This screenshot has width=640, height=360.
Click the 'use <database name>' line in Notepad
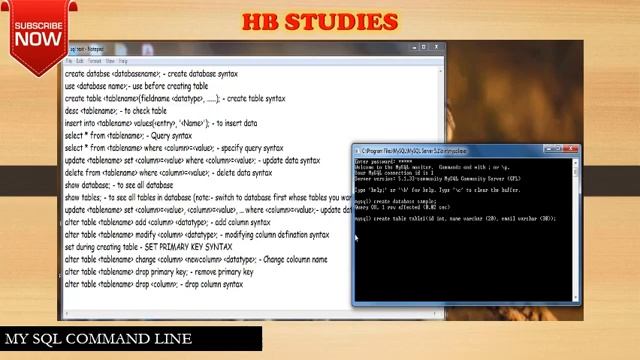(x=136, y=86)
